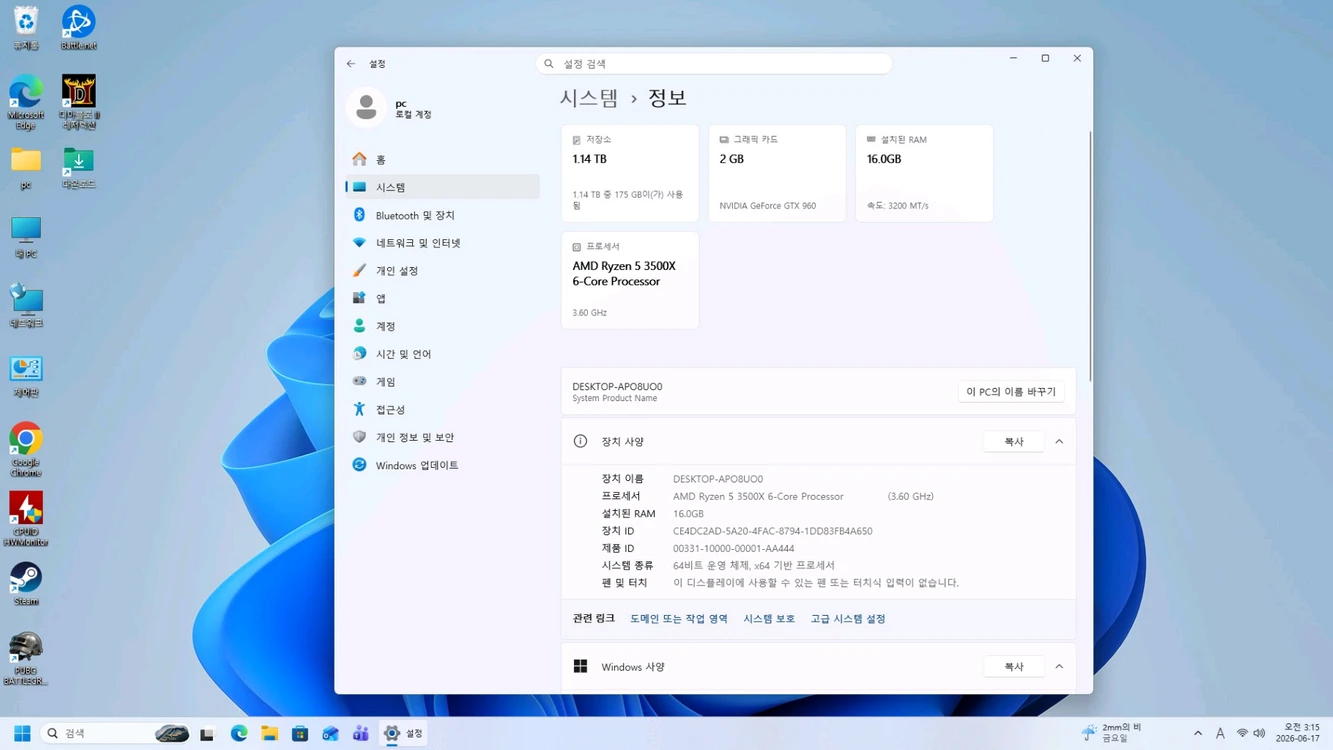This screenshot has width=1333, height=750.
Task: Open the pc folder on desktop
Action: 26,168
